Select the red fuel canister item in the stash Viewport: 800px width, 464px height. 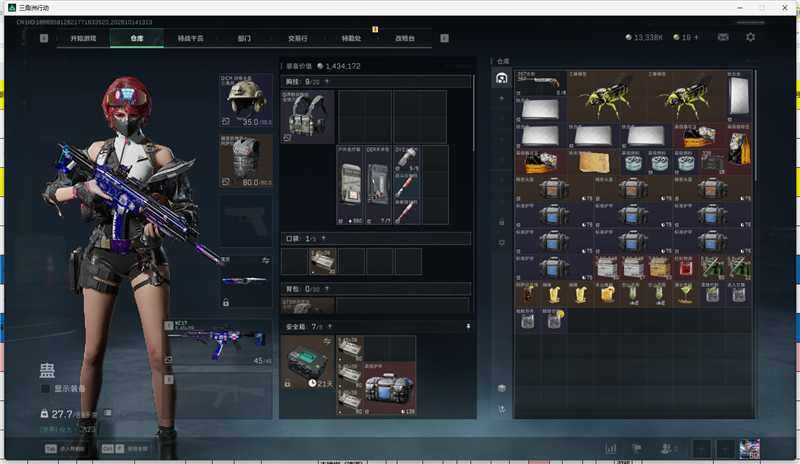point(686,267)
